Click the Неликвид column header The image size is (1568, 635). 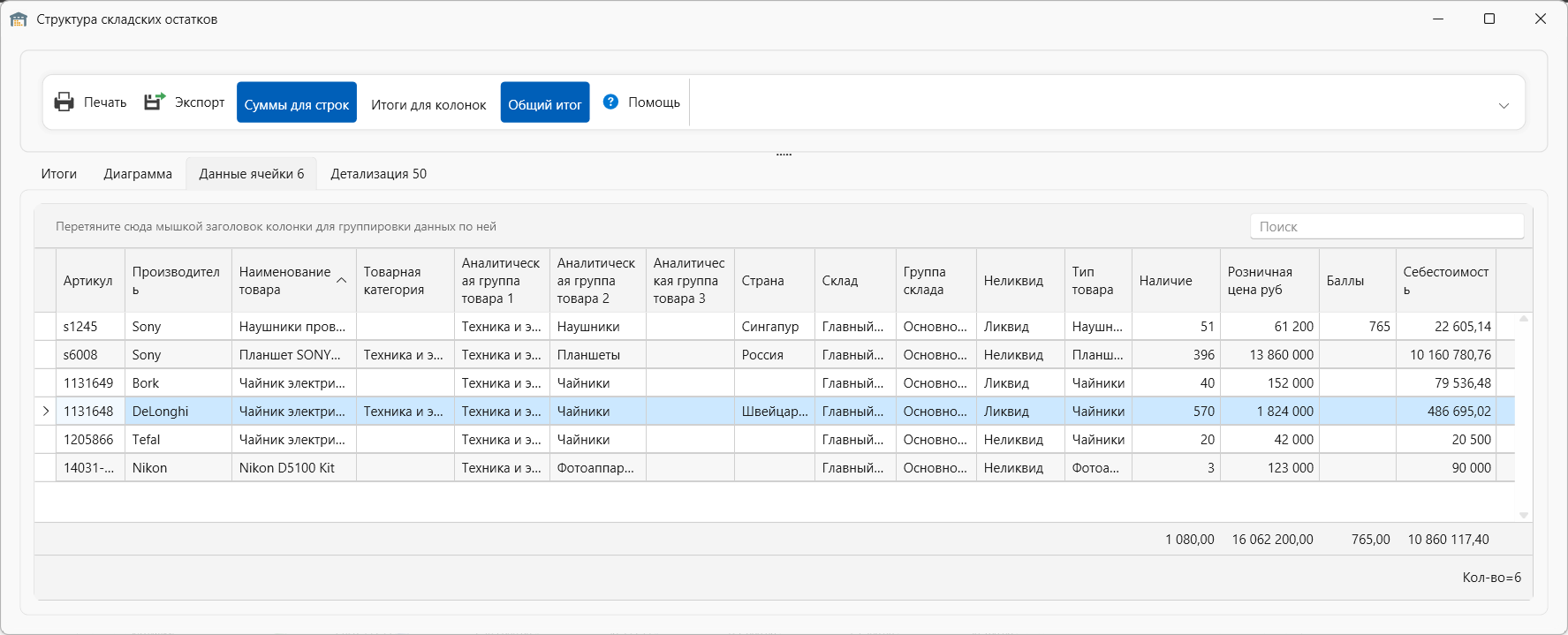click(1020, 281)
